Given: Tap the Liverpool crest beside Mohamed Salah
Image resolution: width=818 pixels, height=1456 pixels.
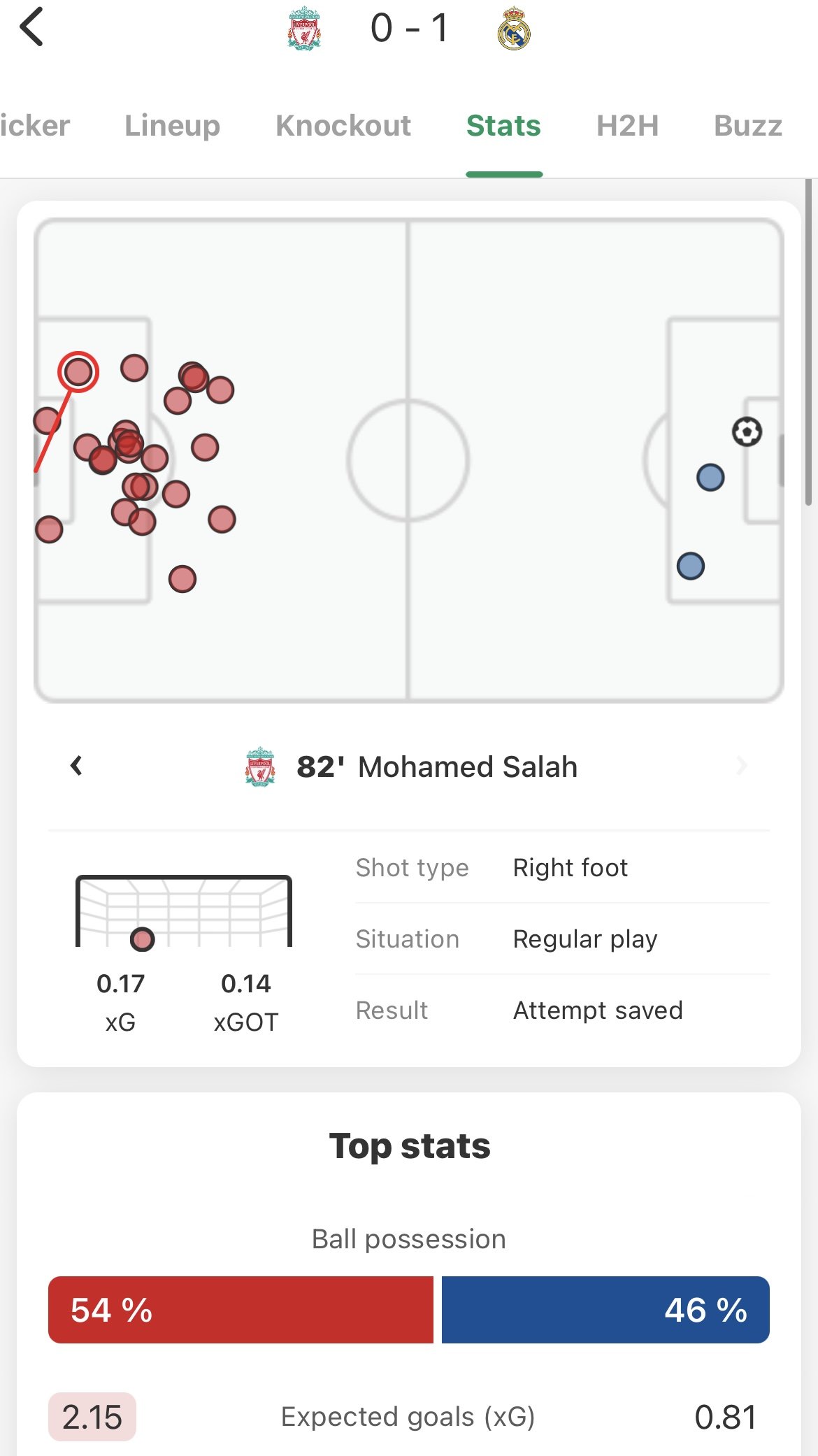Looking at the screenshot, I should (x=260, y=767).
